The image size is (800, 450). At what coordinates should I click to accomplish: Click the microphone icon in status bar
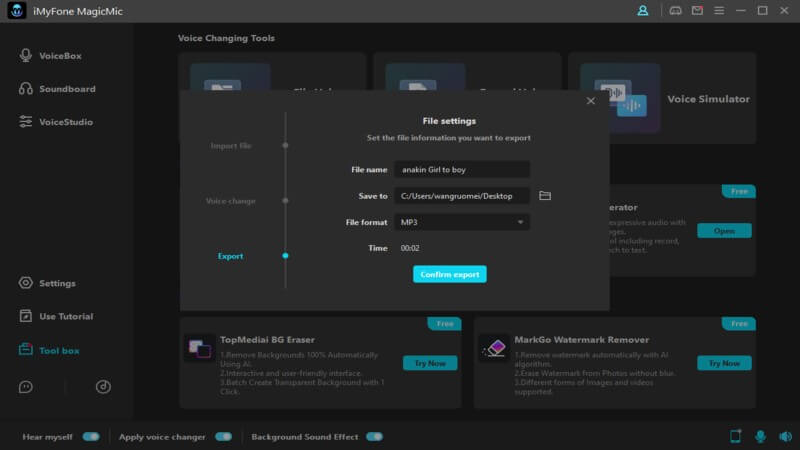tap(760, 436)
